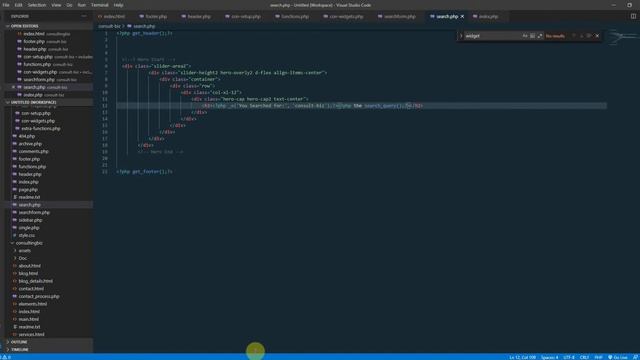Viewport: 640px width, 360px height.
Task: Open Explorer more actions ellipsis
Action: click(84, 16)
